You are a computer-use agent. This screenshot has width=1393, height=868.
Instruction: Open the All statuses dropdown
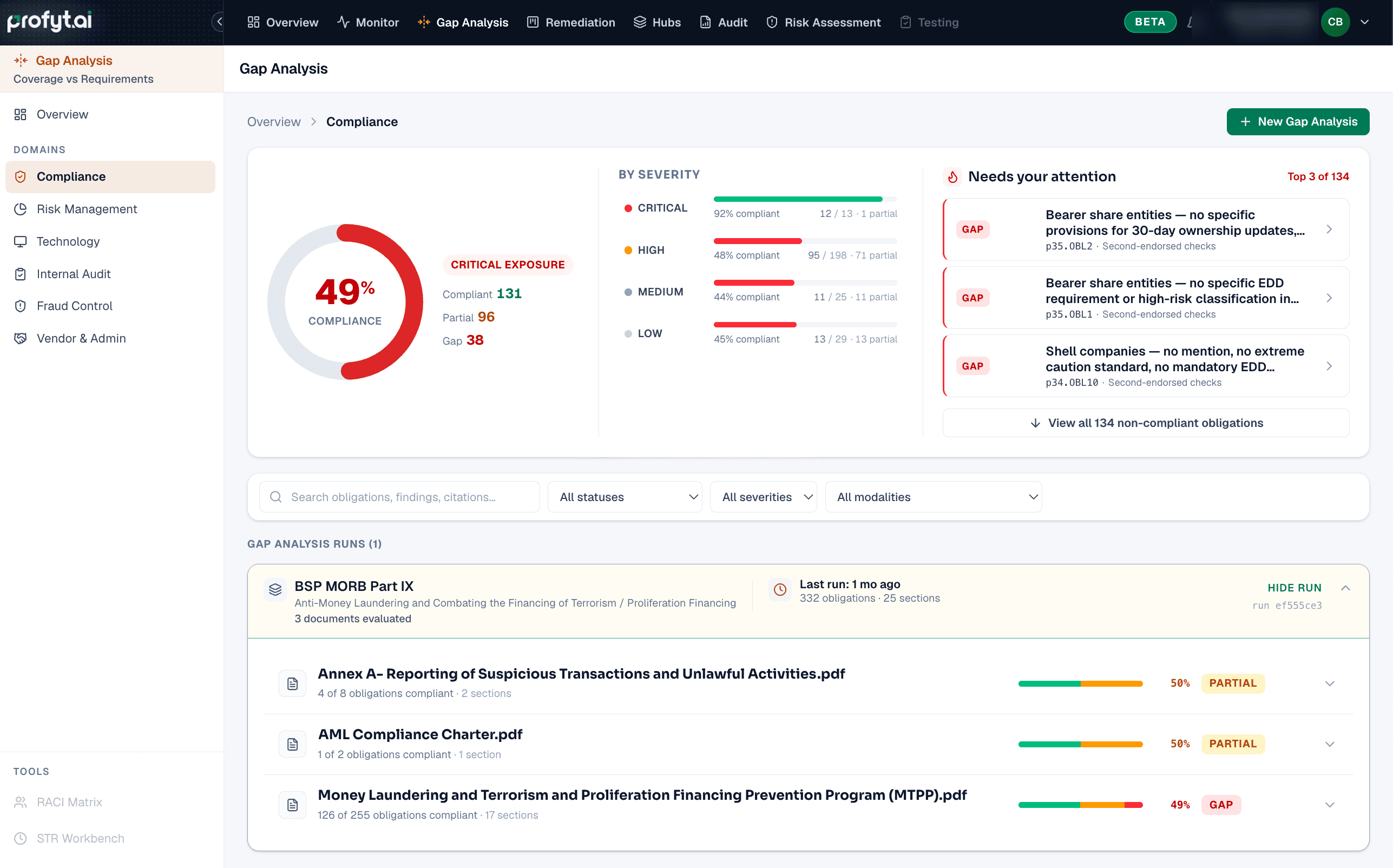coord(625,497)
